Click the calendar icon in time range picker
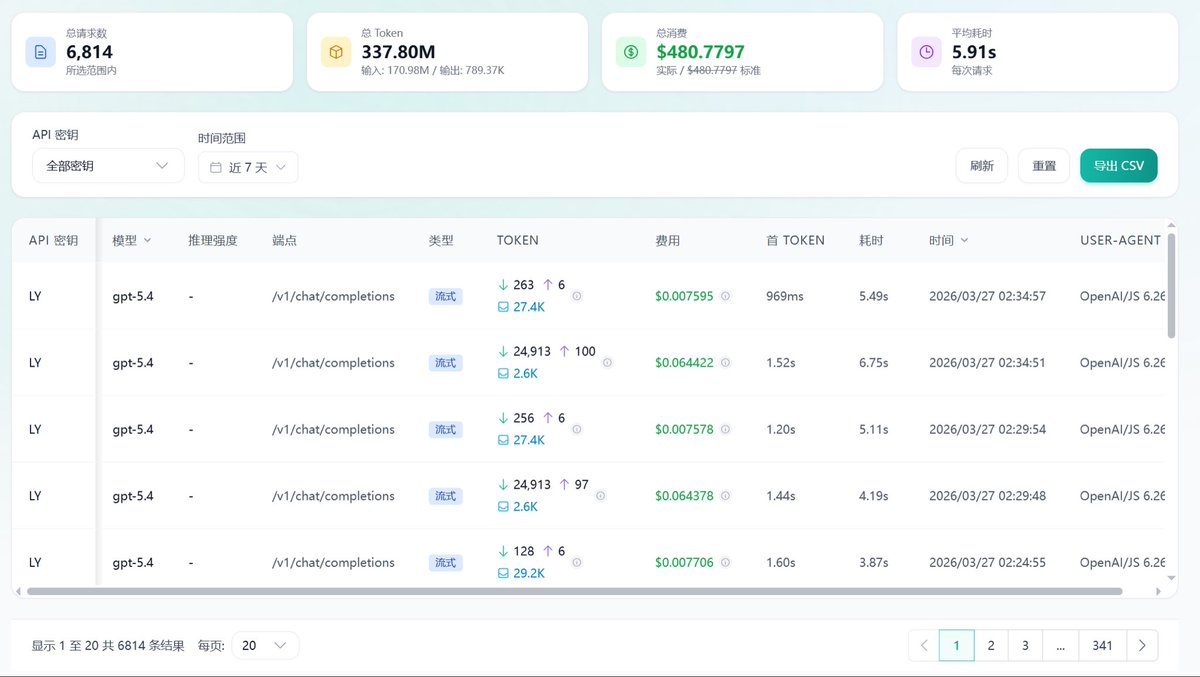The image size is (1200, 677). coord(216,168)
